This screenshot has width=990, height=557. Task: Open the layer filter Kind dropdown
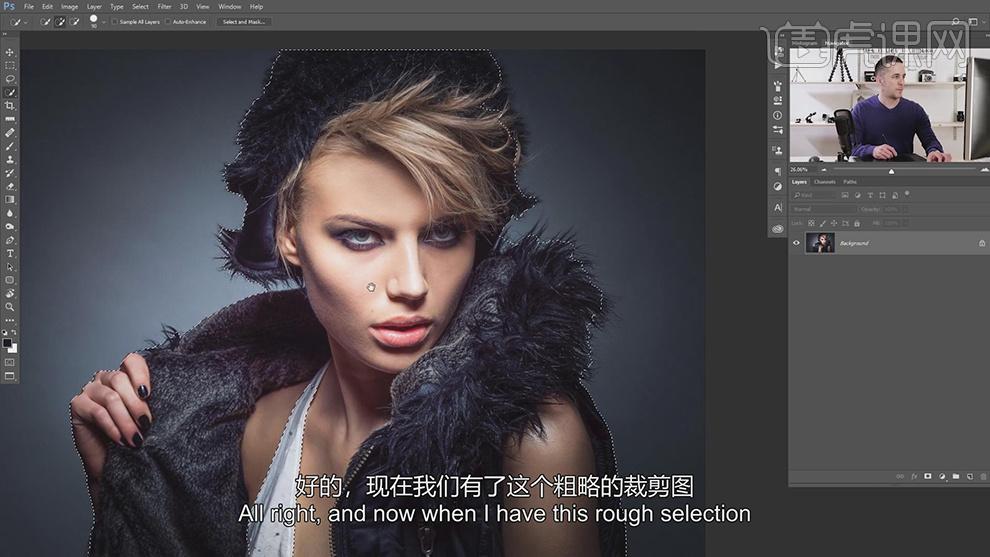(x=815, y=195)
